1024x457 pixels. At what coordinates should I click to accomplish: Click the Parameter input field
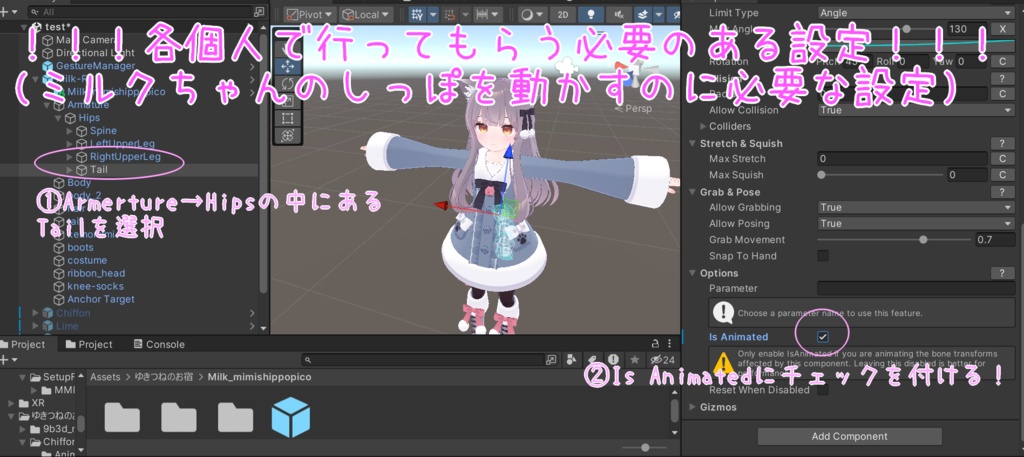[x=916, y=289]
